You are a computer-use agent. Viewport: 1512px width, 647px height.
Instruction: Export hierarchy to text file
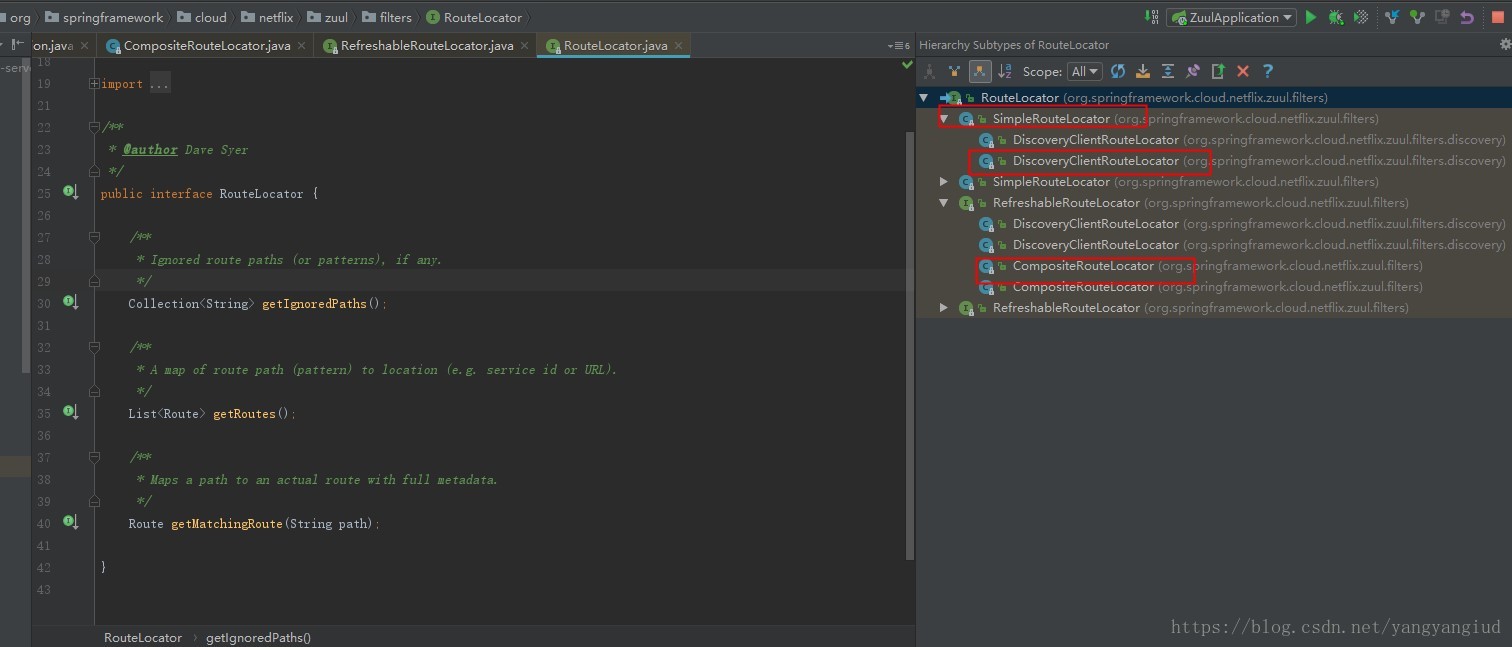coord(1217,71)
